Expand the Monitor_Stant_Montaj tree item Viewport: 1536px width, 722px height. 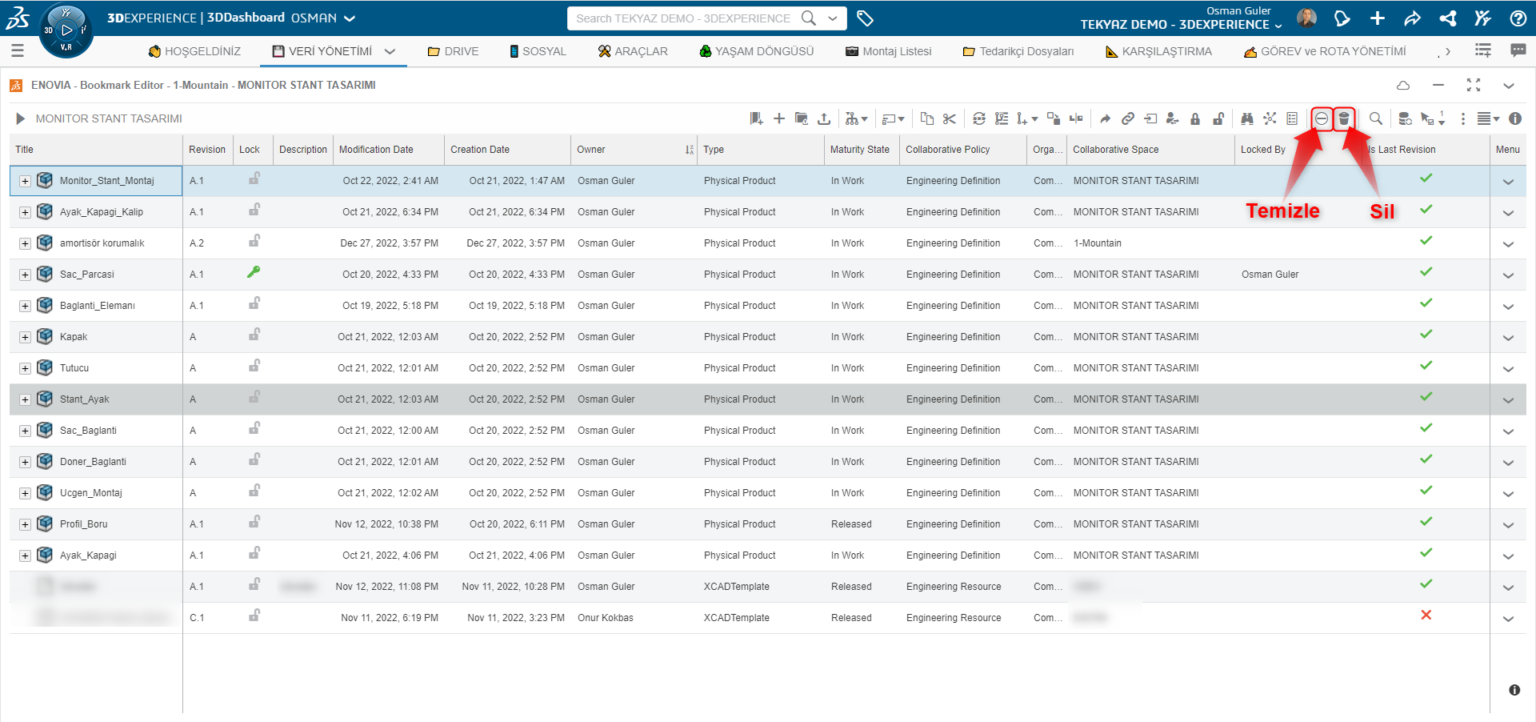click(24, 181)
